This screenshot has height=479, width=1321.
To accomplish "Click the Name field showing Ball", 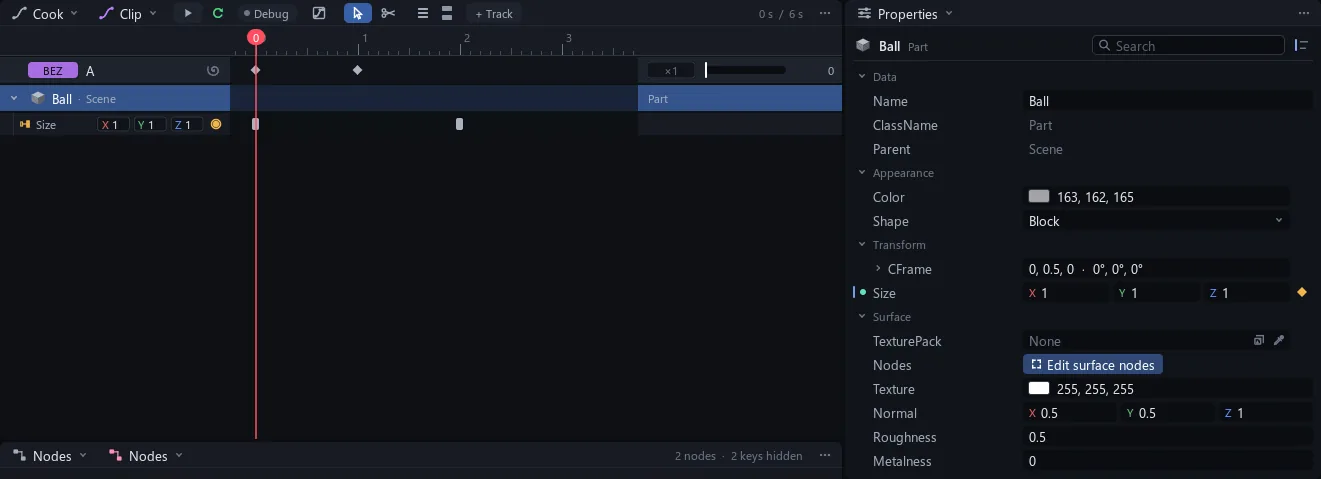I will click(x=1167, y=101).
